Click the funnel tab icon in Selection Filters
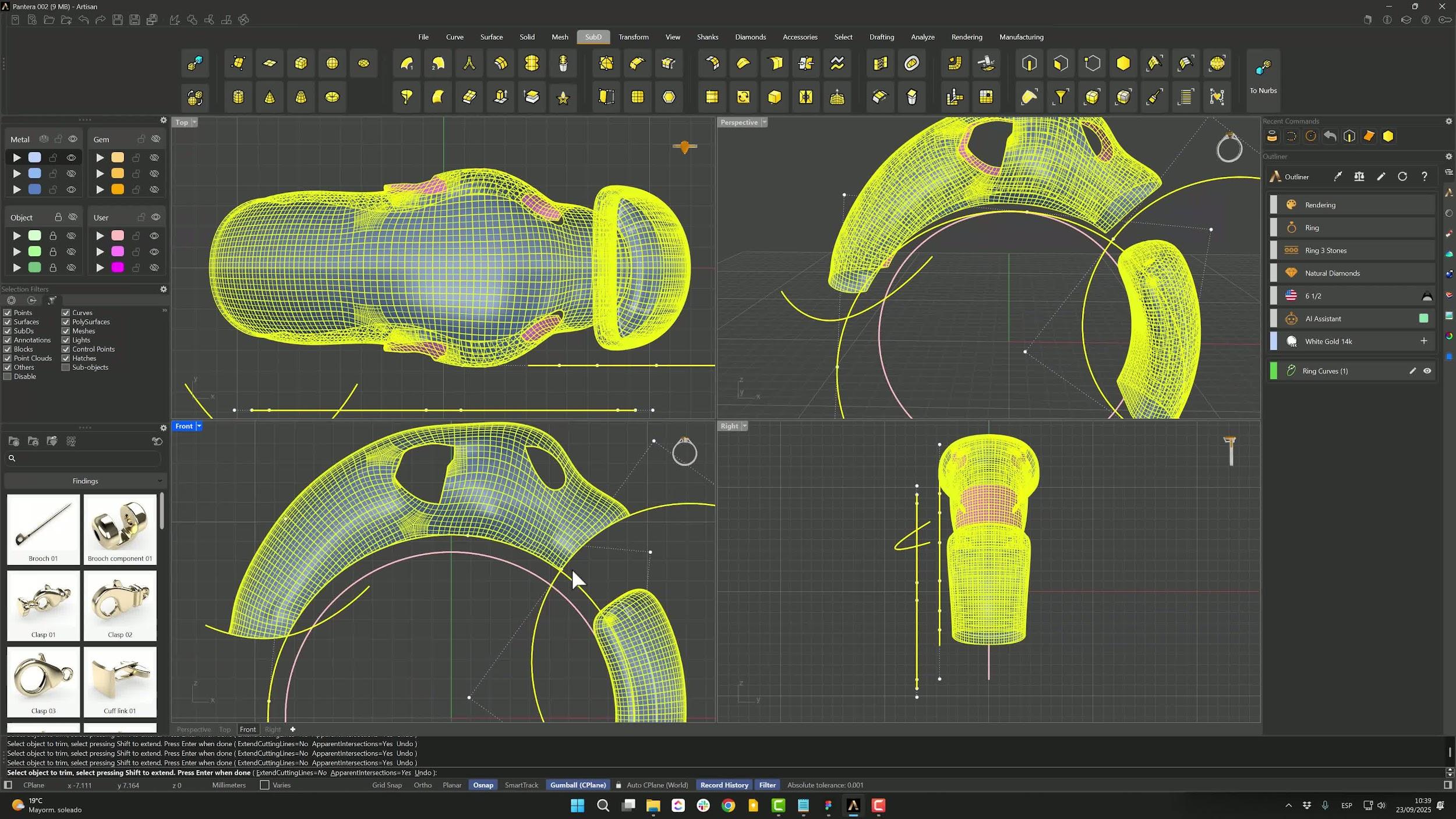Viewport: 1456px width, 819px height. [x=52, y=301]
